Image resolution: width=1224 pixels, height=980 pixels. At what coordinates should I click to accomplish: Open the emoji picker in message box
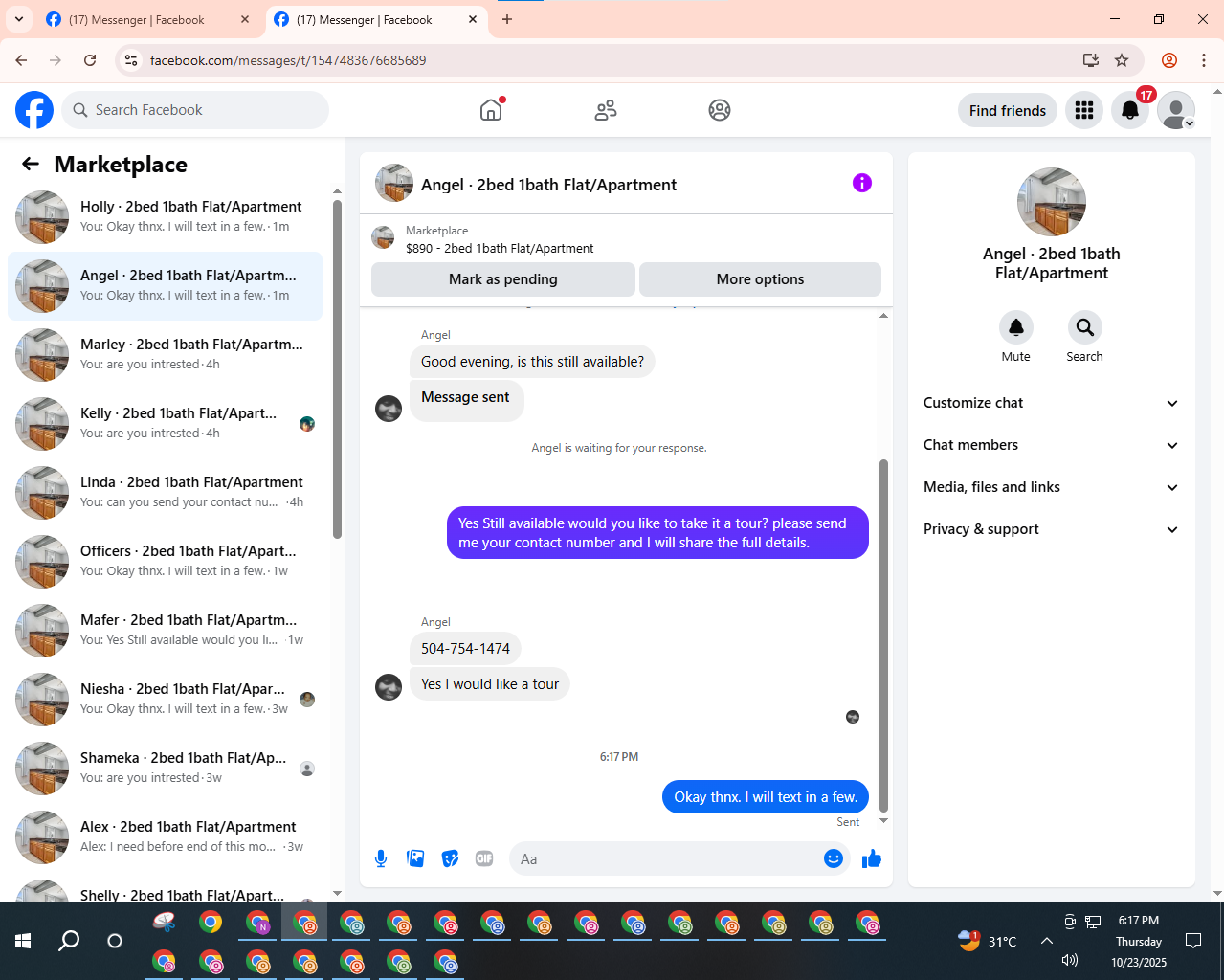[x=834, y=858]
